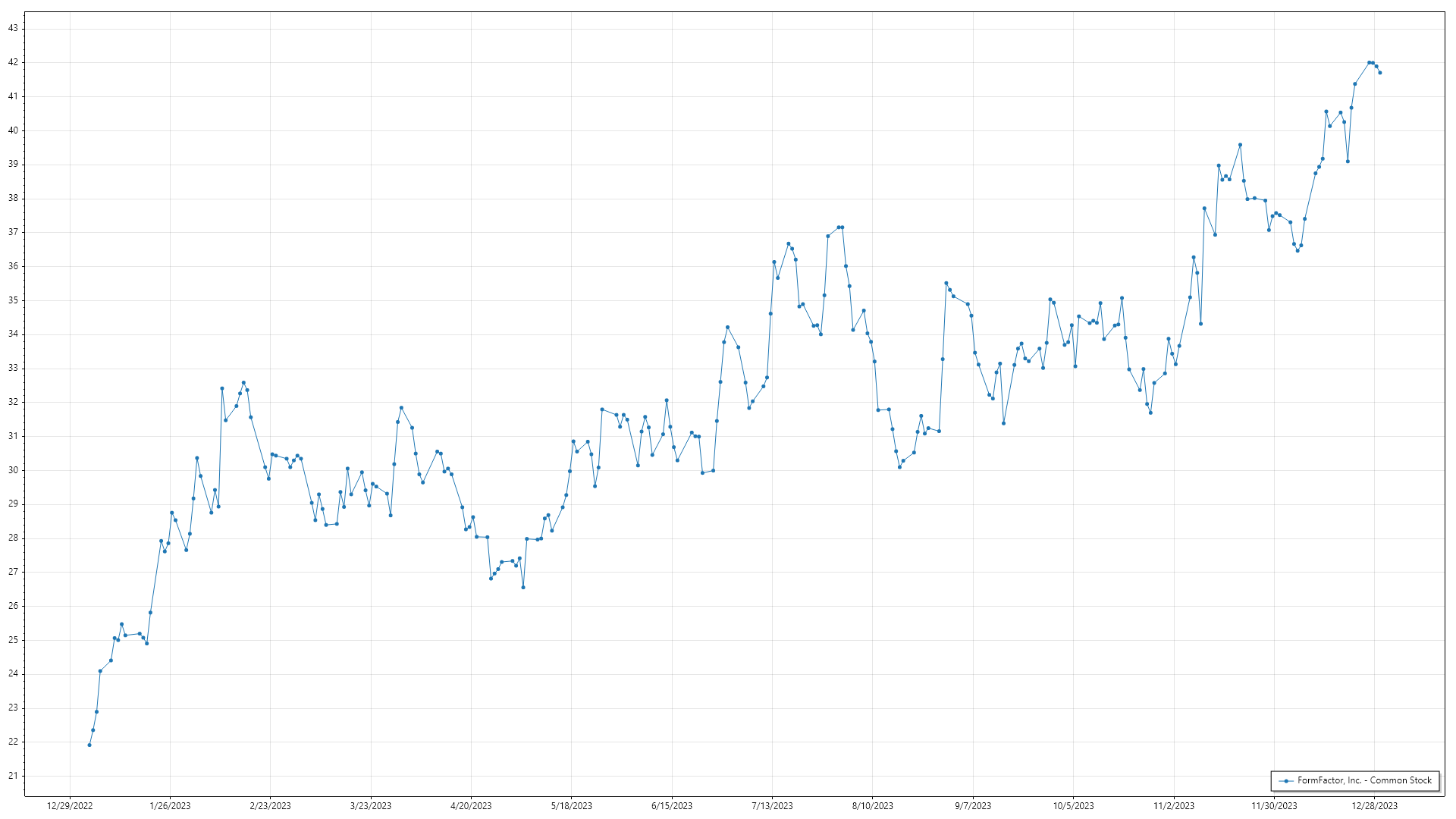Click the FormFactor legend line marker icon
This screenshot has width=1456, height=819.
(x=1286, y=780)
